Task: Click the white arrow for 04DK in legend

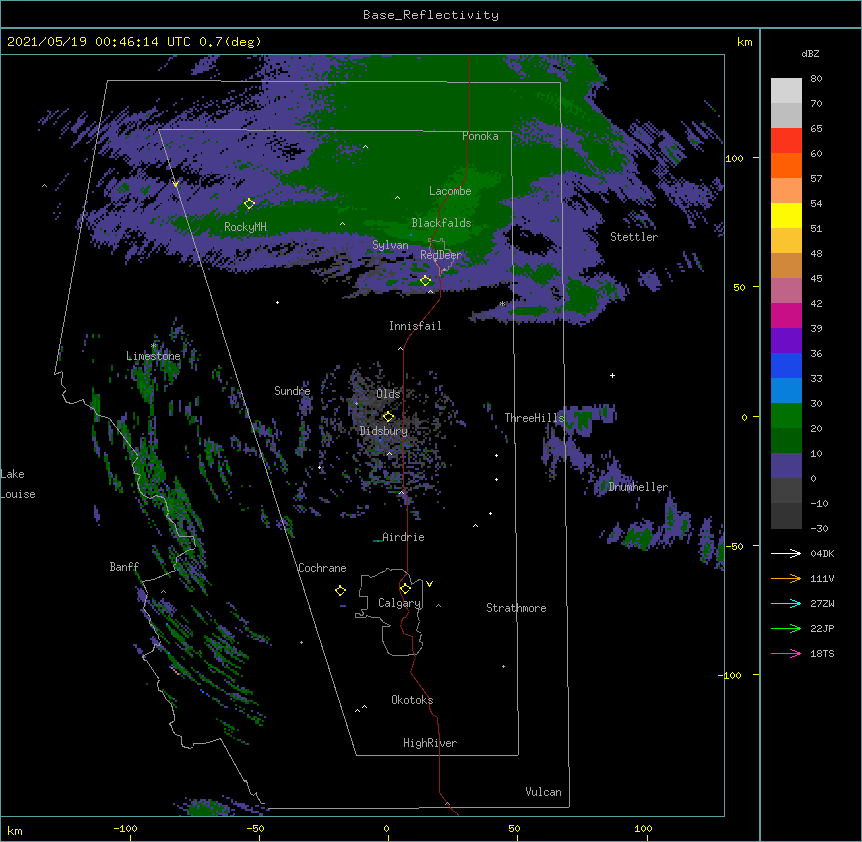Action: click(x=786, y=553)
